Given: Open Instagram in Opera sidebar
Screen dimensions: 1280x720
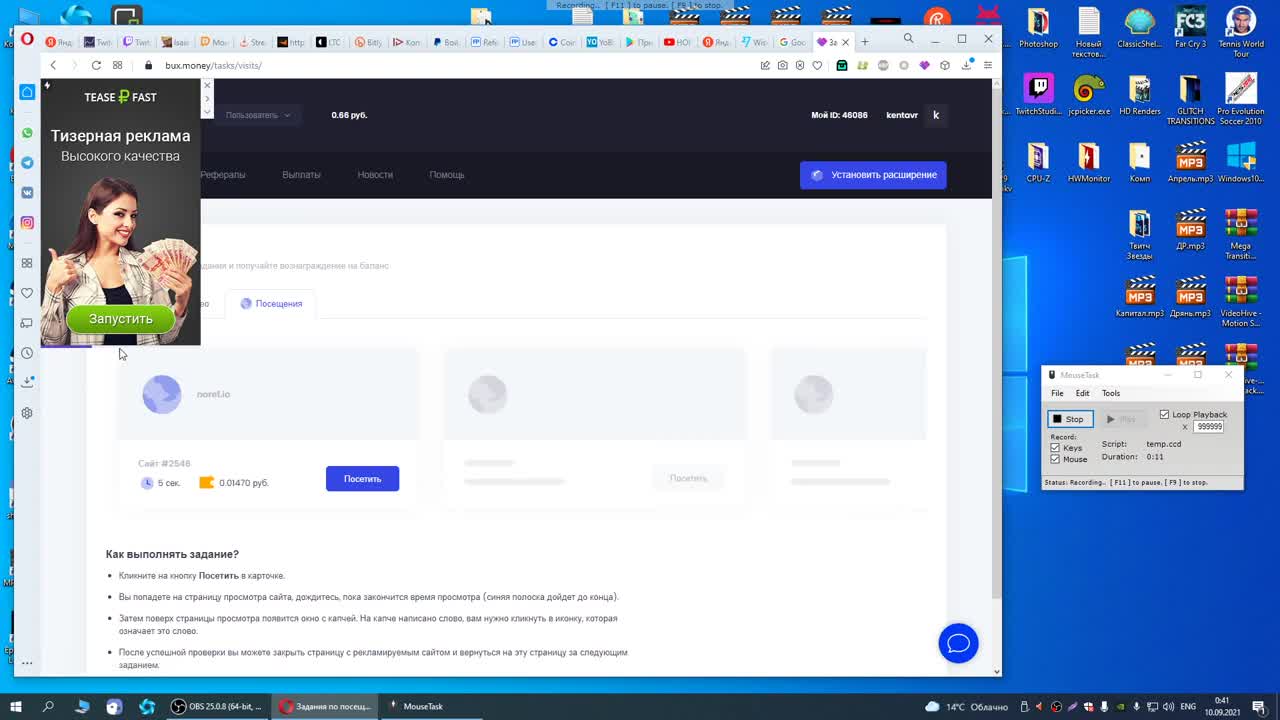Looking at the screenshot, I should [x=27, y=222].
